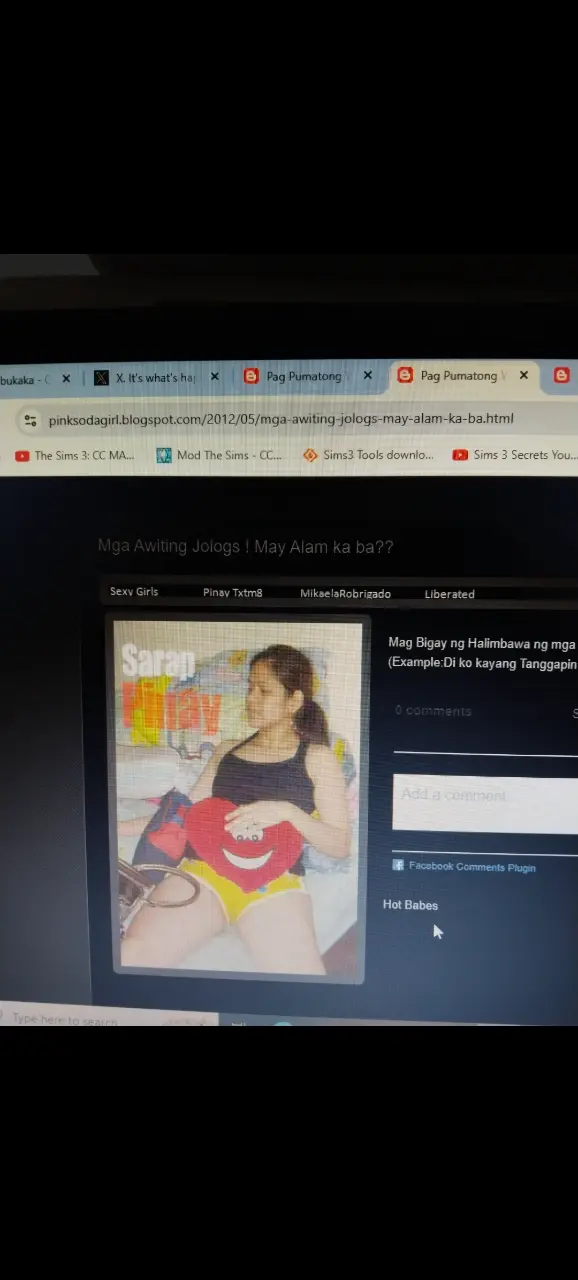Click the pinksodagirl.blogspot.com URL address bar

tap(281, 419)
